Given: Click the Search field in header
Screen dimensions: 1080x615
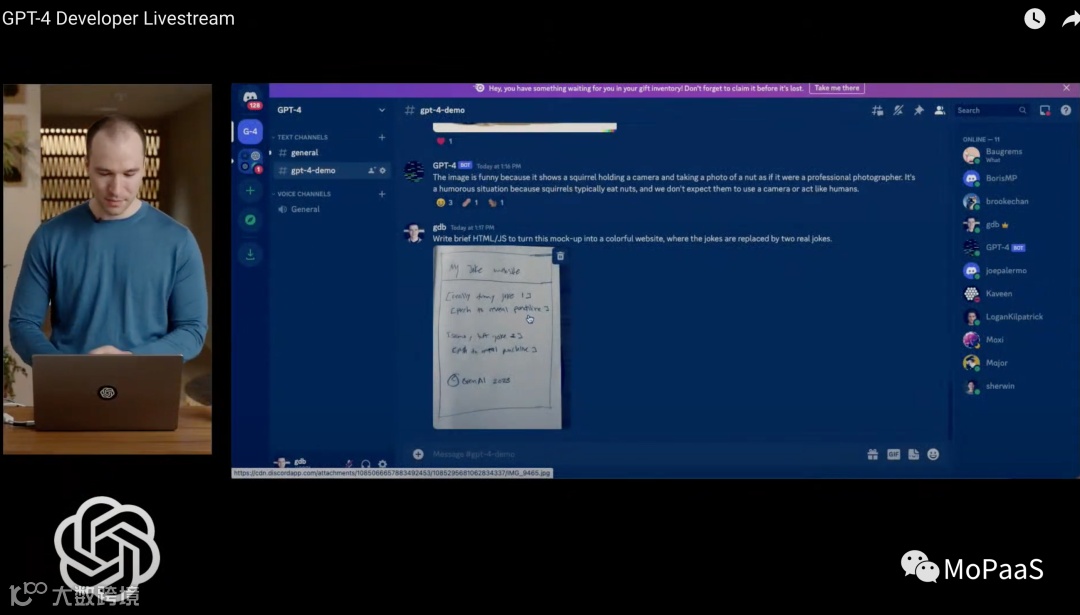Looking at the screenshot, I should pyautogui.click(x=992, y=110).
